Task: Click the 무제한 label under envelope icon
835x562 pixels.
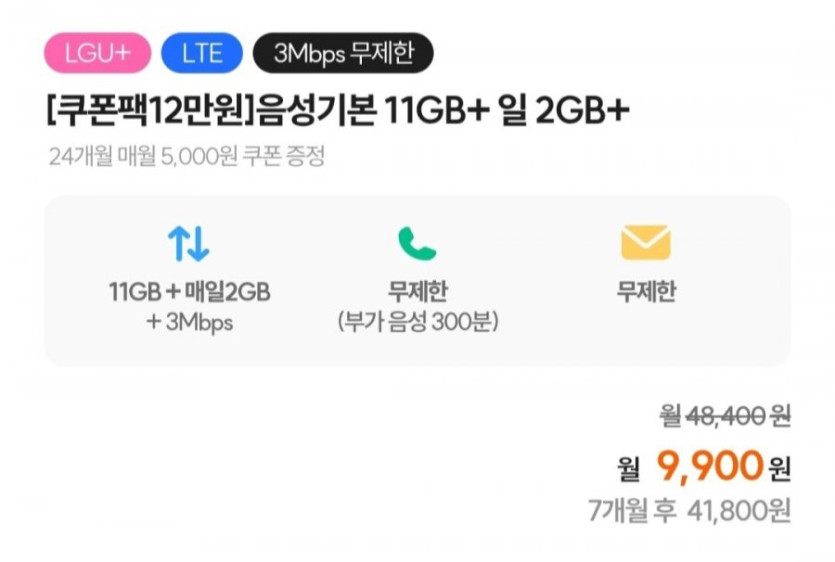Action: click(x=646, y=291)
